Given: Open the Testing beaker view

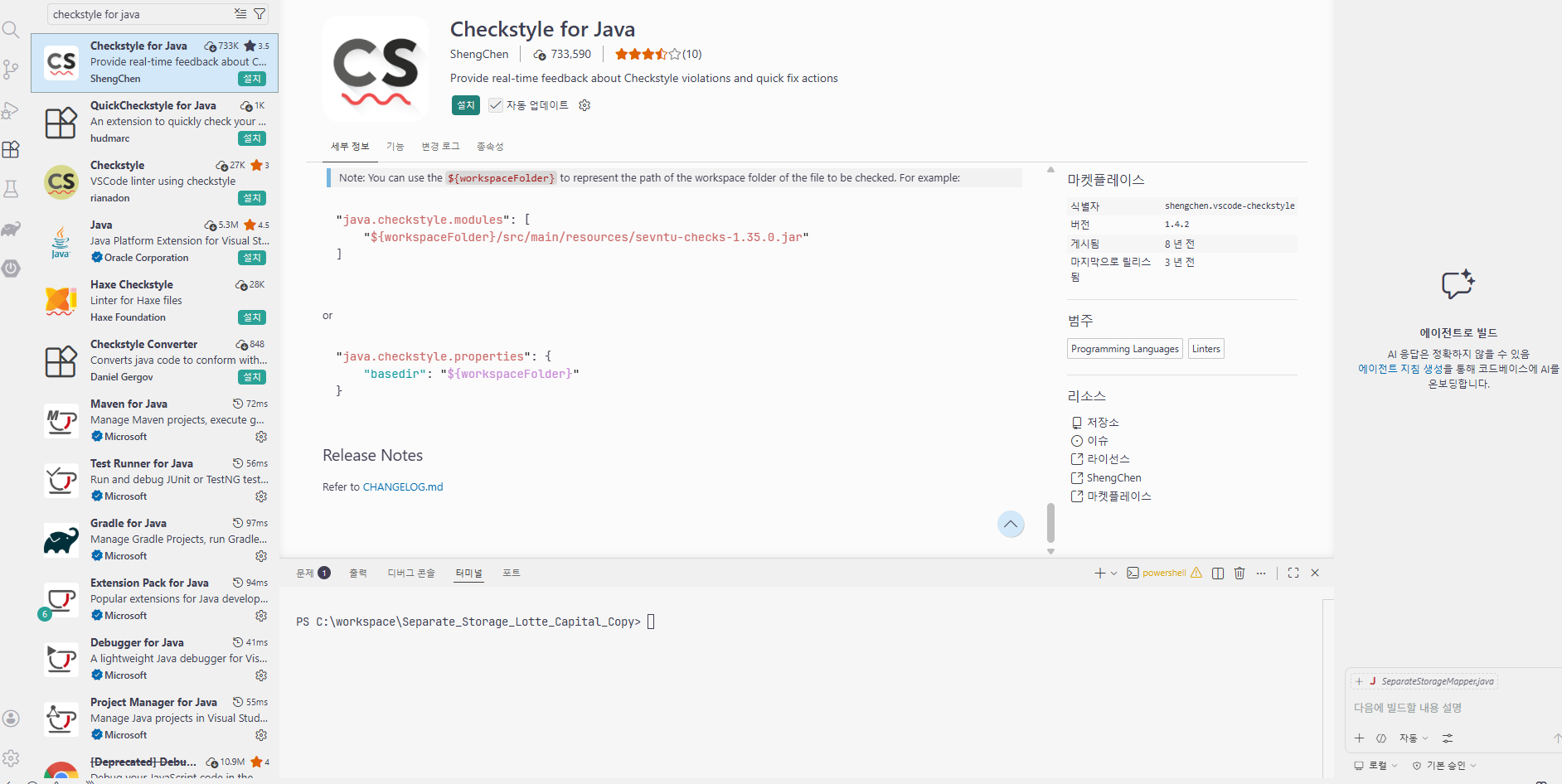Looking at the screenshot, I should pos(11,189).
